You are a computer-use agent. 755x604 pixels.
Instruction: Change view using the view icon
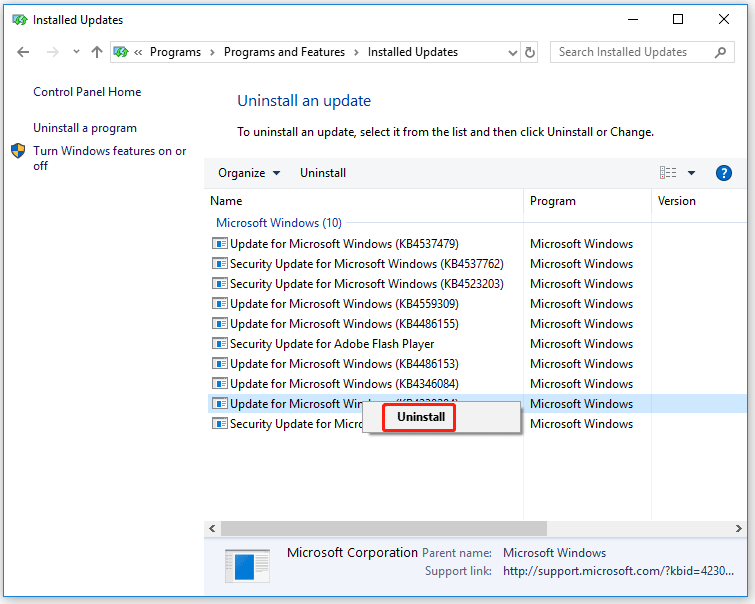point(668,172)
